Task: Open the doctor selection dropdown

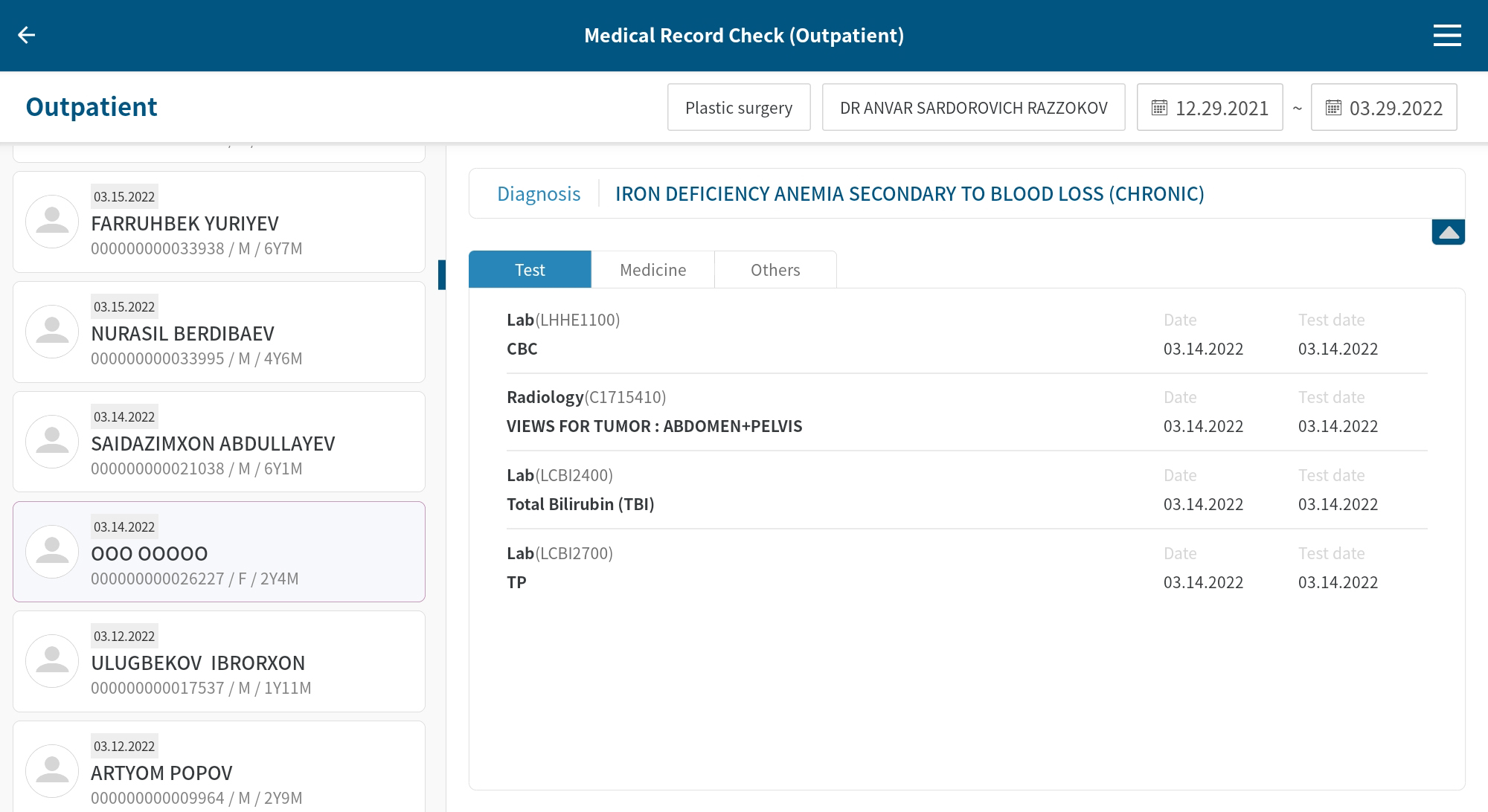Action: [973, 108]
